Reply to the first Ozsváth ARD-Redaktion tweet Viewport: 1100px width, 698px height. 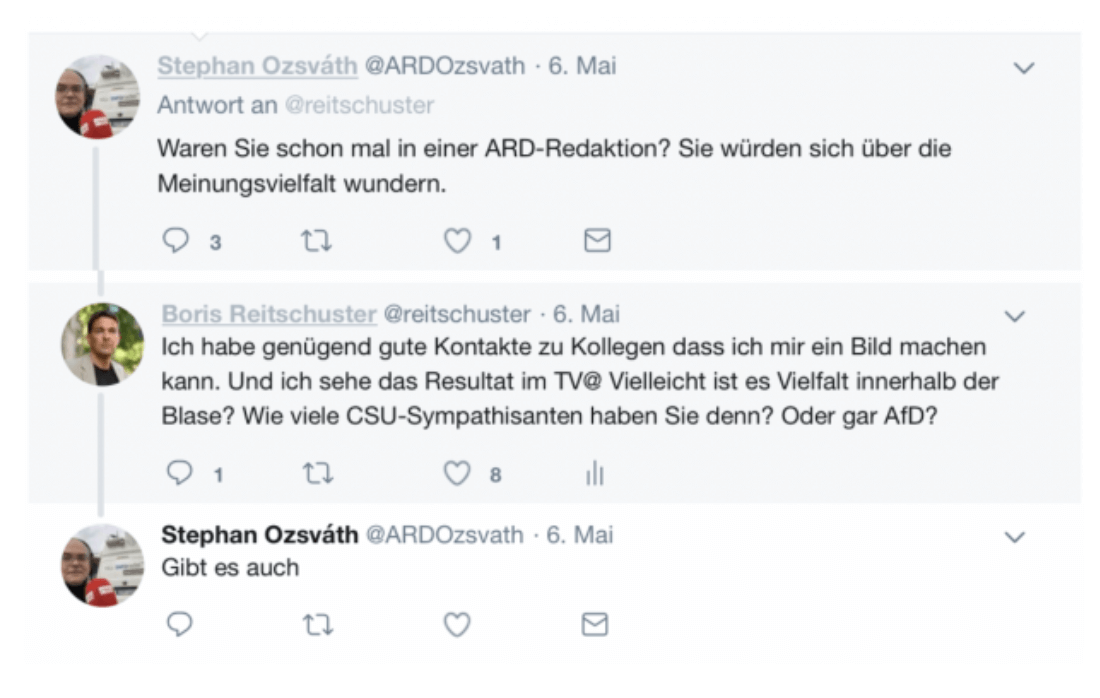[177, 241]
